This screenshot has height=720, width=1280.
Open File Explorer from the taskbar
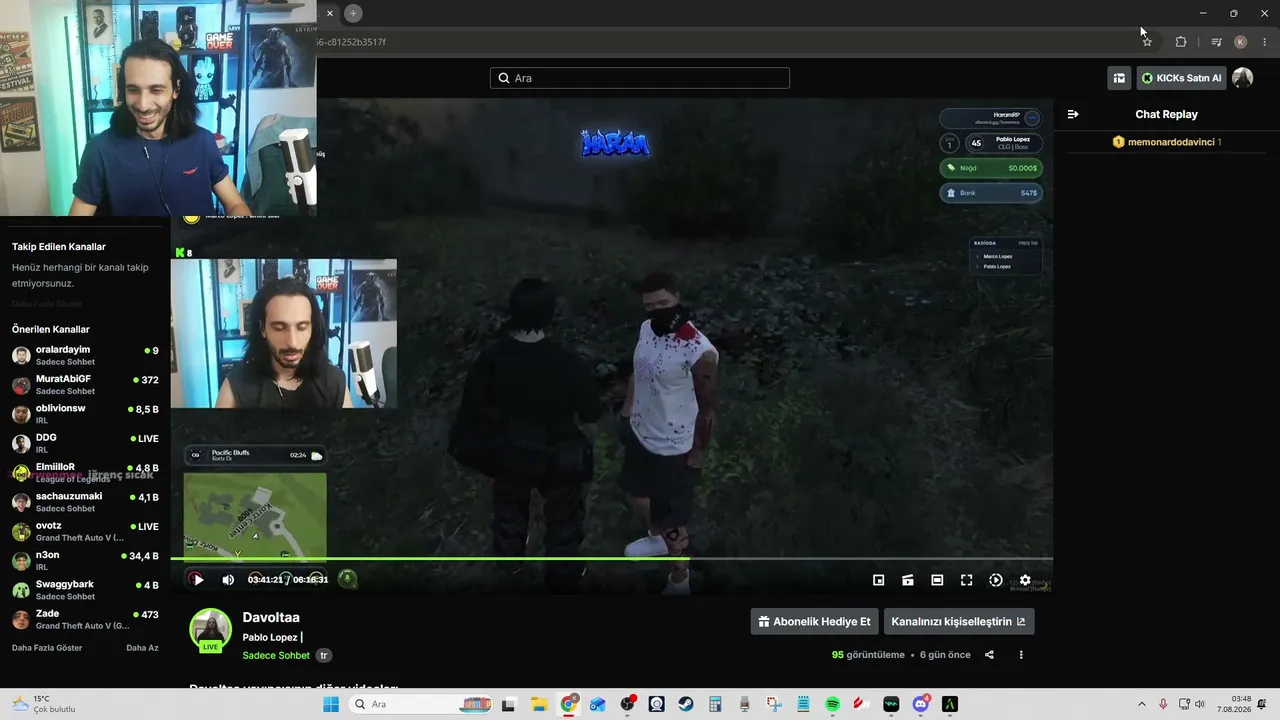pos(538,704)
